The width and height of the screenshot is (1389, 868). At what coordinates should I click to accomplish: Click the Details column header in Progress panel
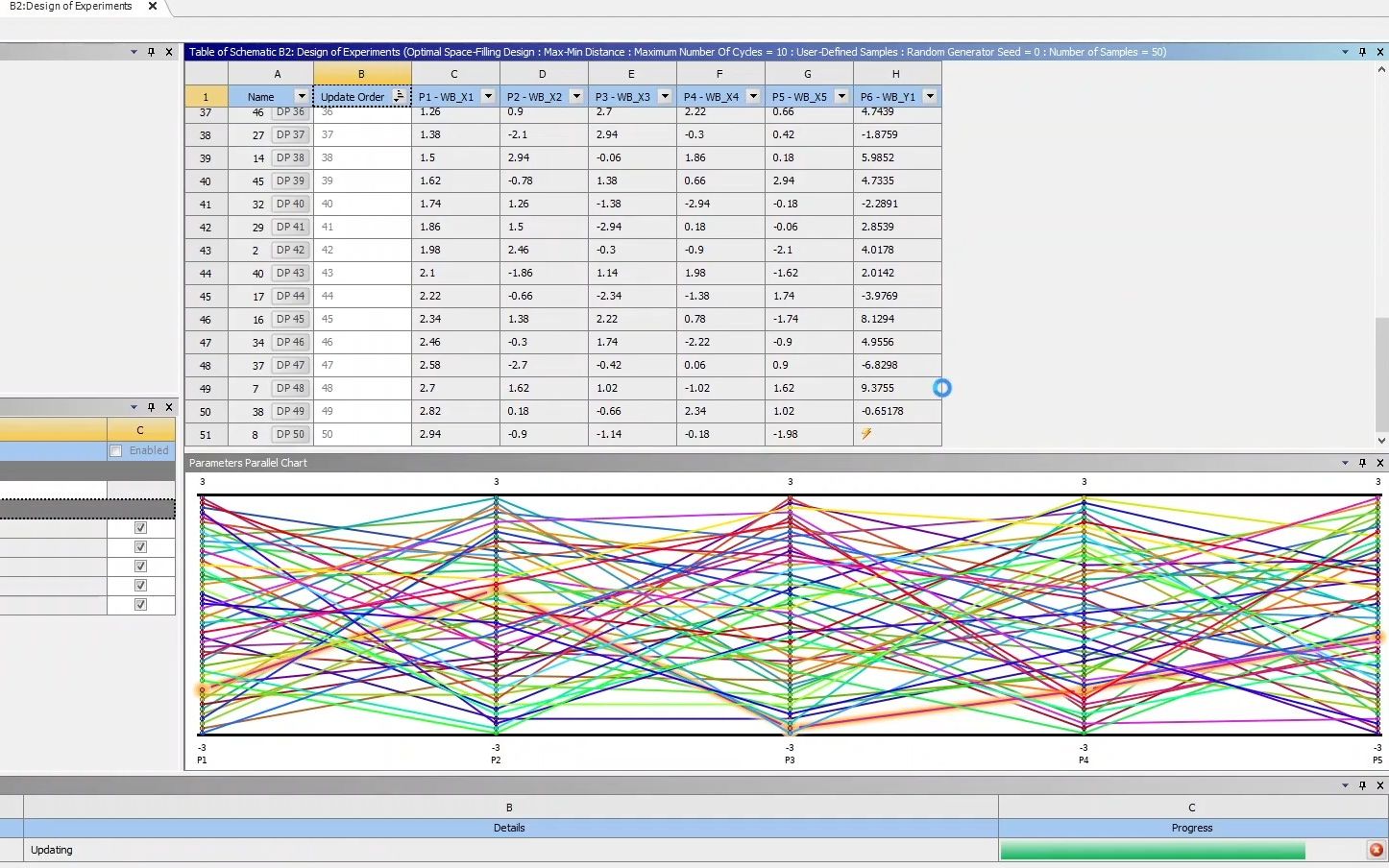(x=510, y=828)
